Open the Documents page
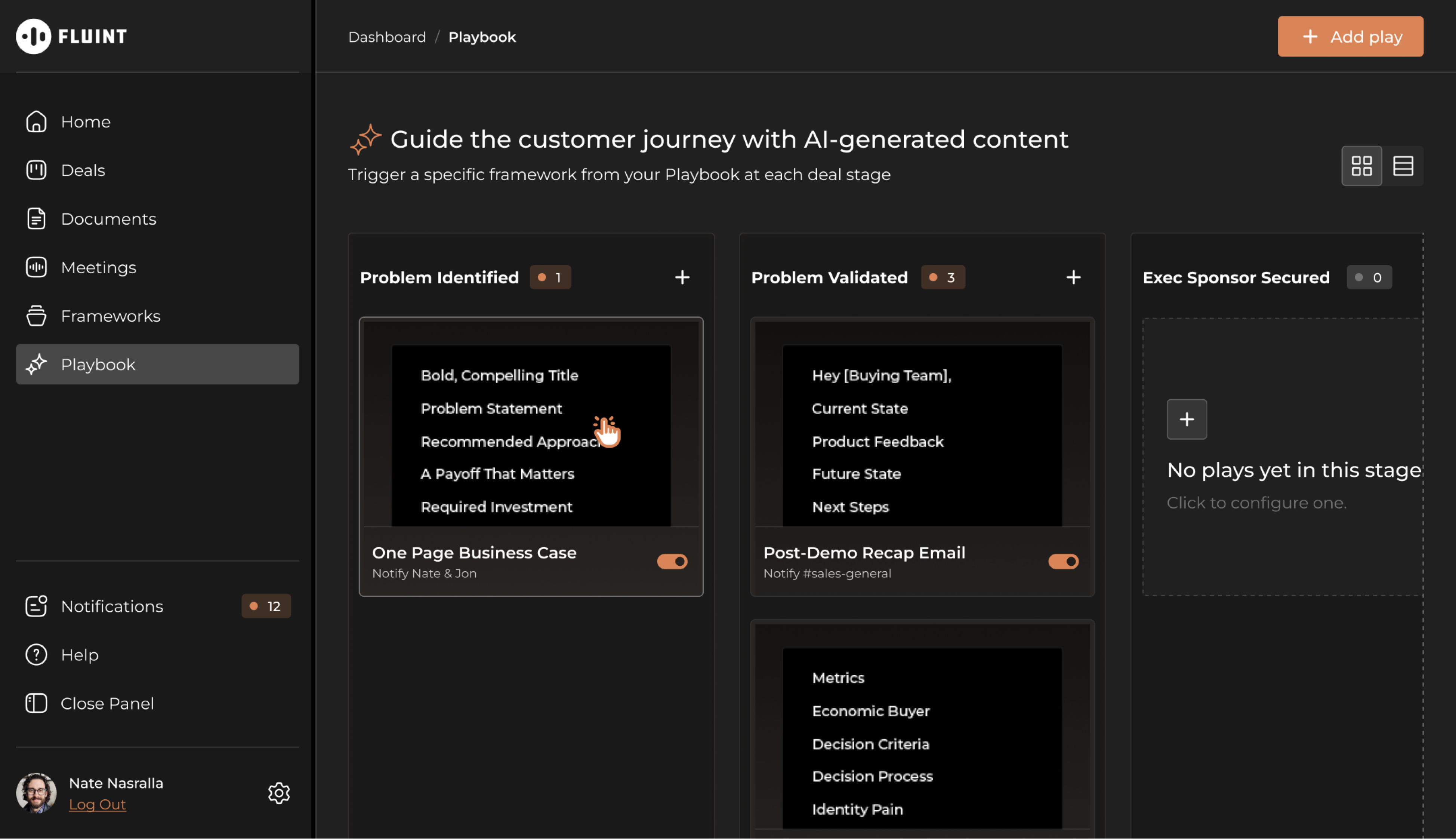The height and width of the screenshot is (839, 1456). point(108,219)
